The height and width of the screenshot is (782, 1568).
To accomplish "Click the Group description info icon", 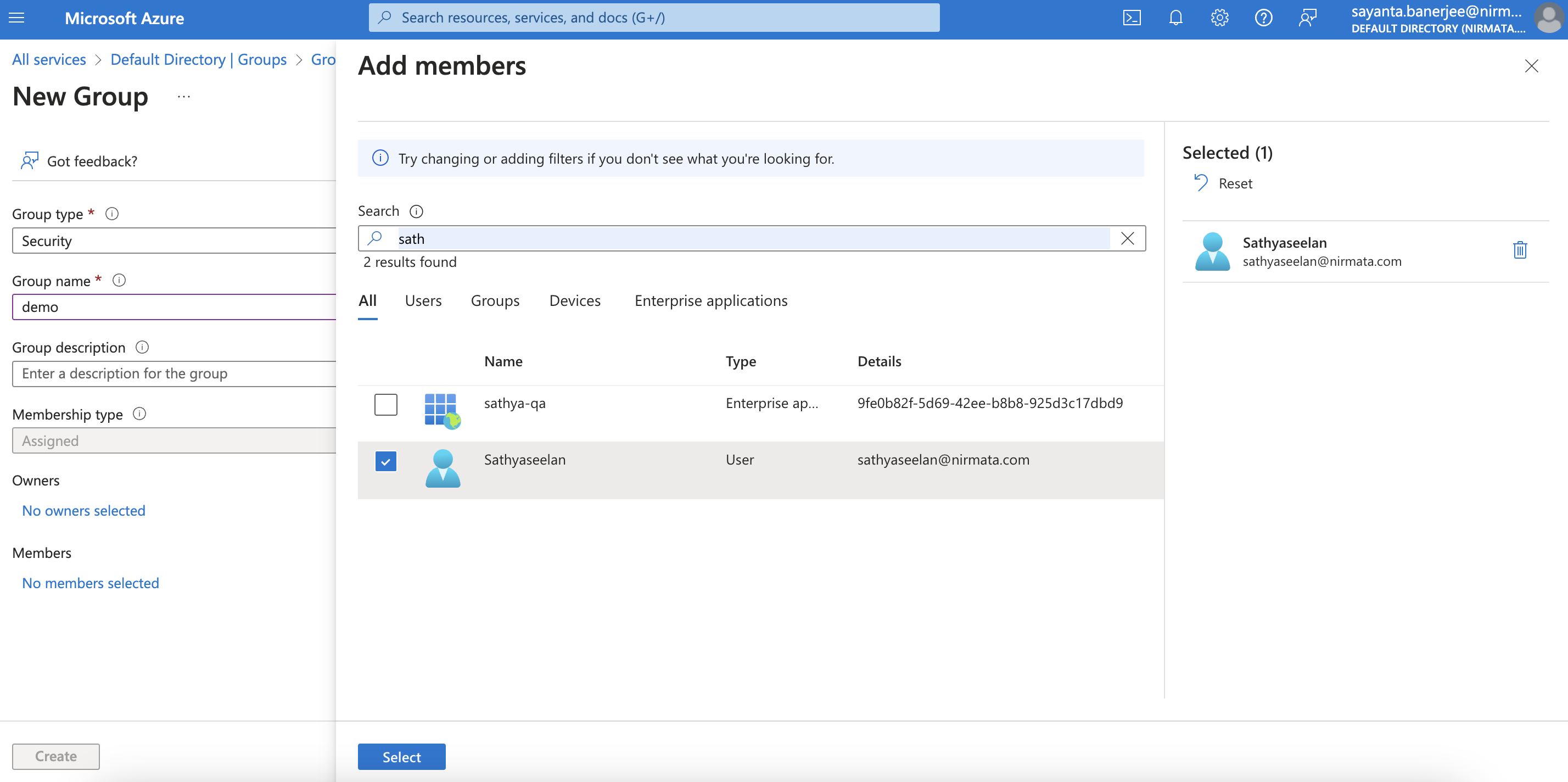I will pos(142,347).
